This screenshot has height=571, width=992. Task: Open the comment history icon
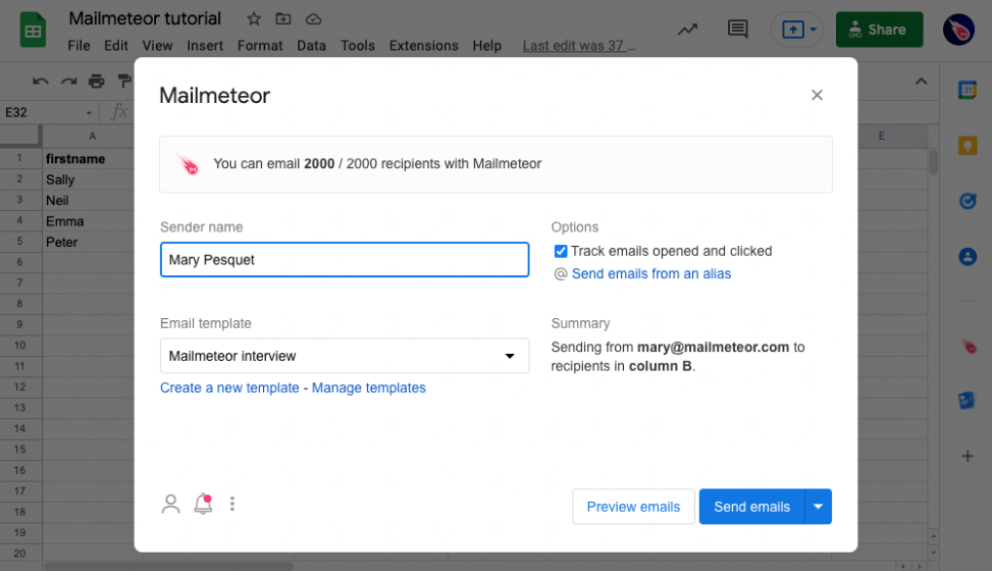738,29
